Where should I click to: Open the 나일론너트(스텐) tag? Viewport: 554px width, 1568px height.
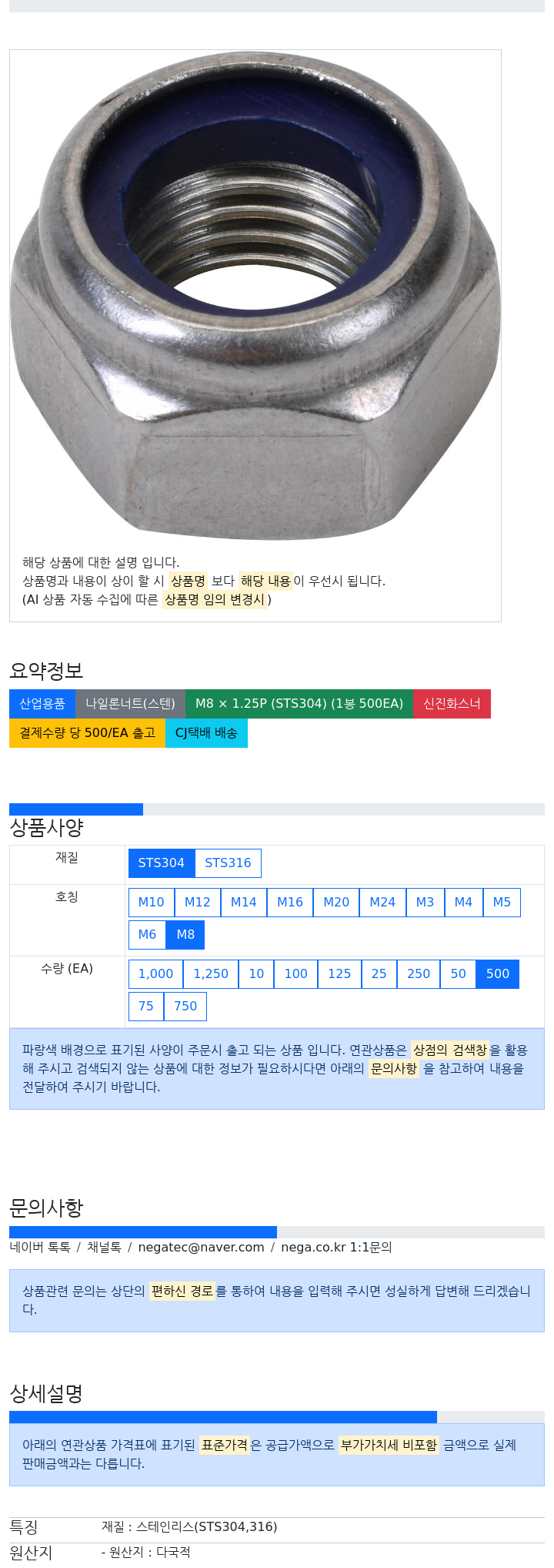click(x=130, y=704)
